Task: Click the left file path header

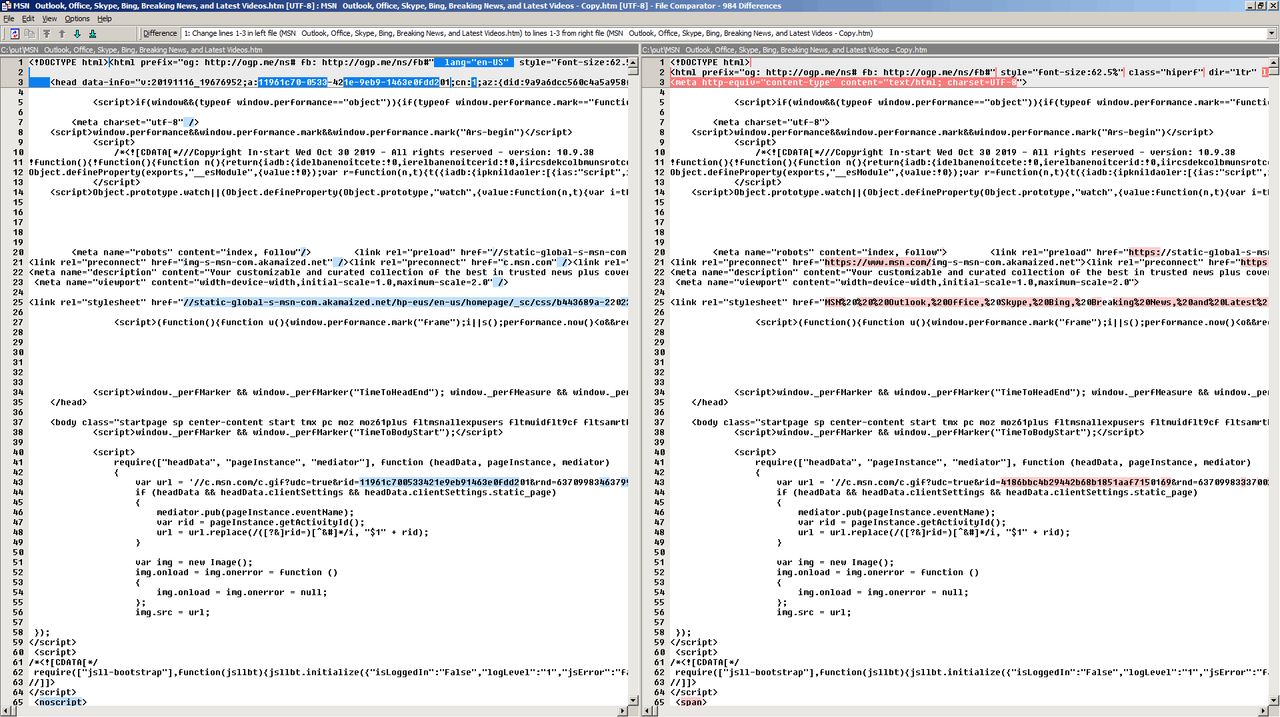Action: point(320,49)
